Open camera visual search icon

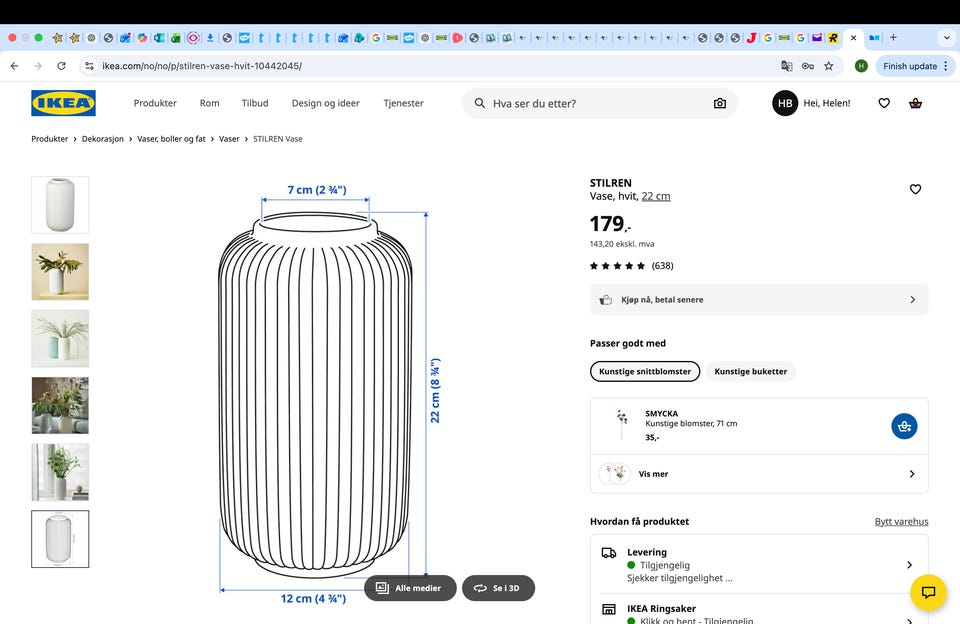(x=719, y=103)
